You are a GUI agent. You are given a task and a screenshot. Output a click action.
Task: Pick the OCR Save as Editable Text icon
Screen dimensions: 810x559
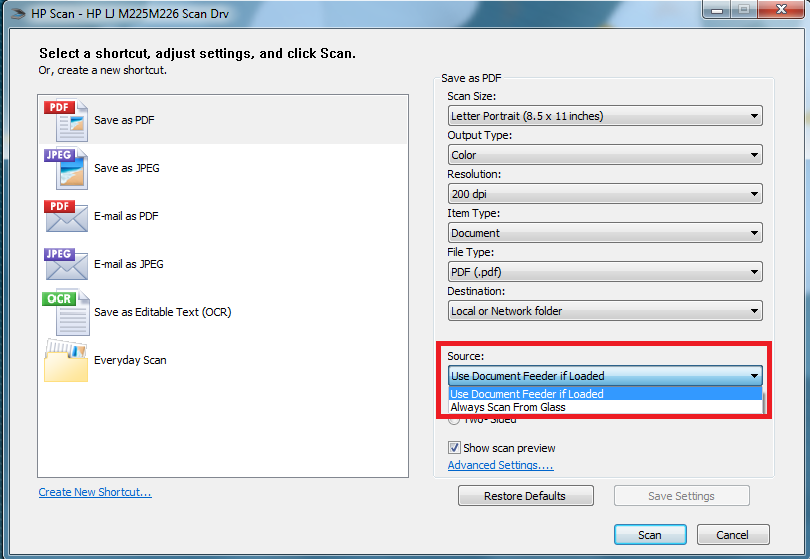pyautogui.click(x=66, y=312)
